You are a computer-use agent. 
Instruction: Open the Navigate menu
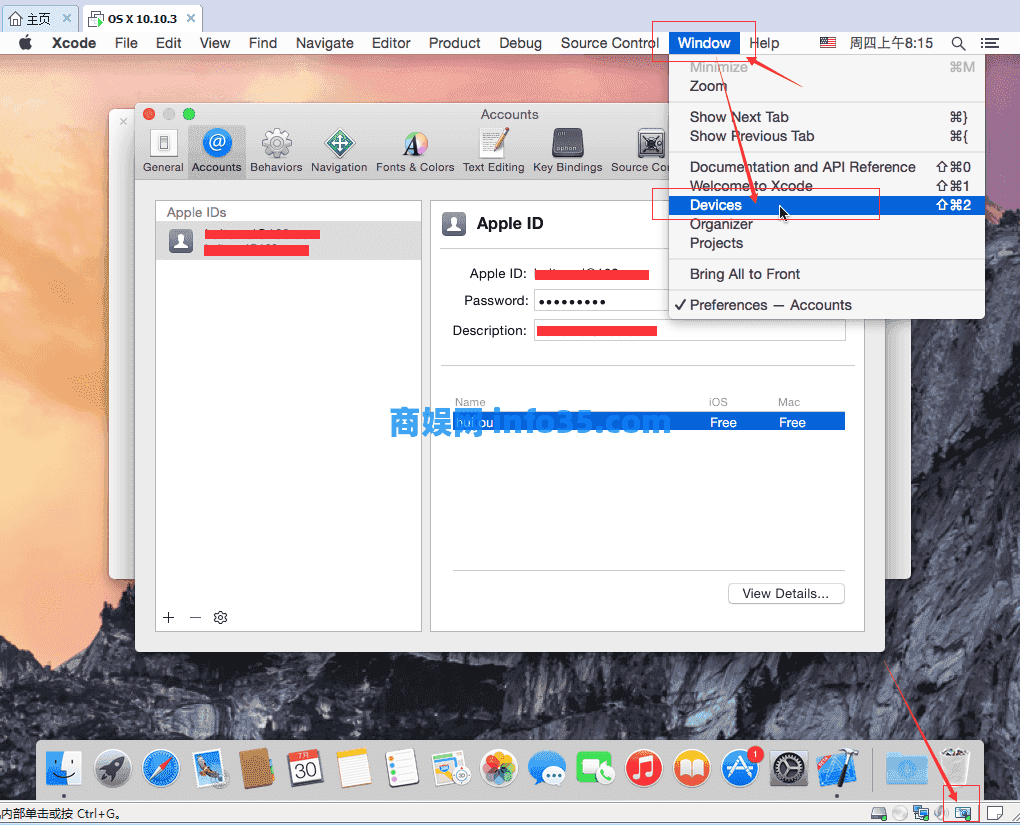click(x=325, y=43)
